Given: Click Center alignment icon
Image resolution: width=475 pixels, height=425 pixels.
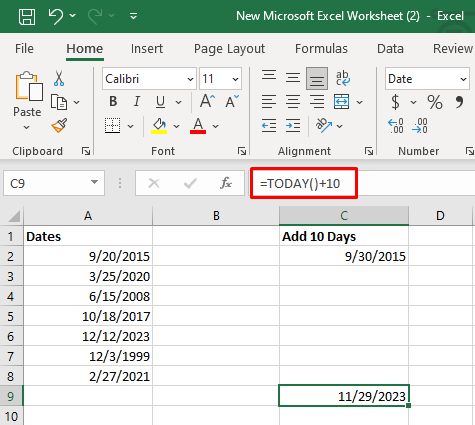Looking at the screenshot, I should click(293, 102).
